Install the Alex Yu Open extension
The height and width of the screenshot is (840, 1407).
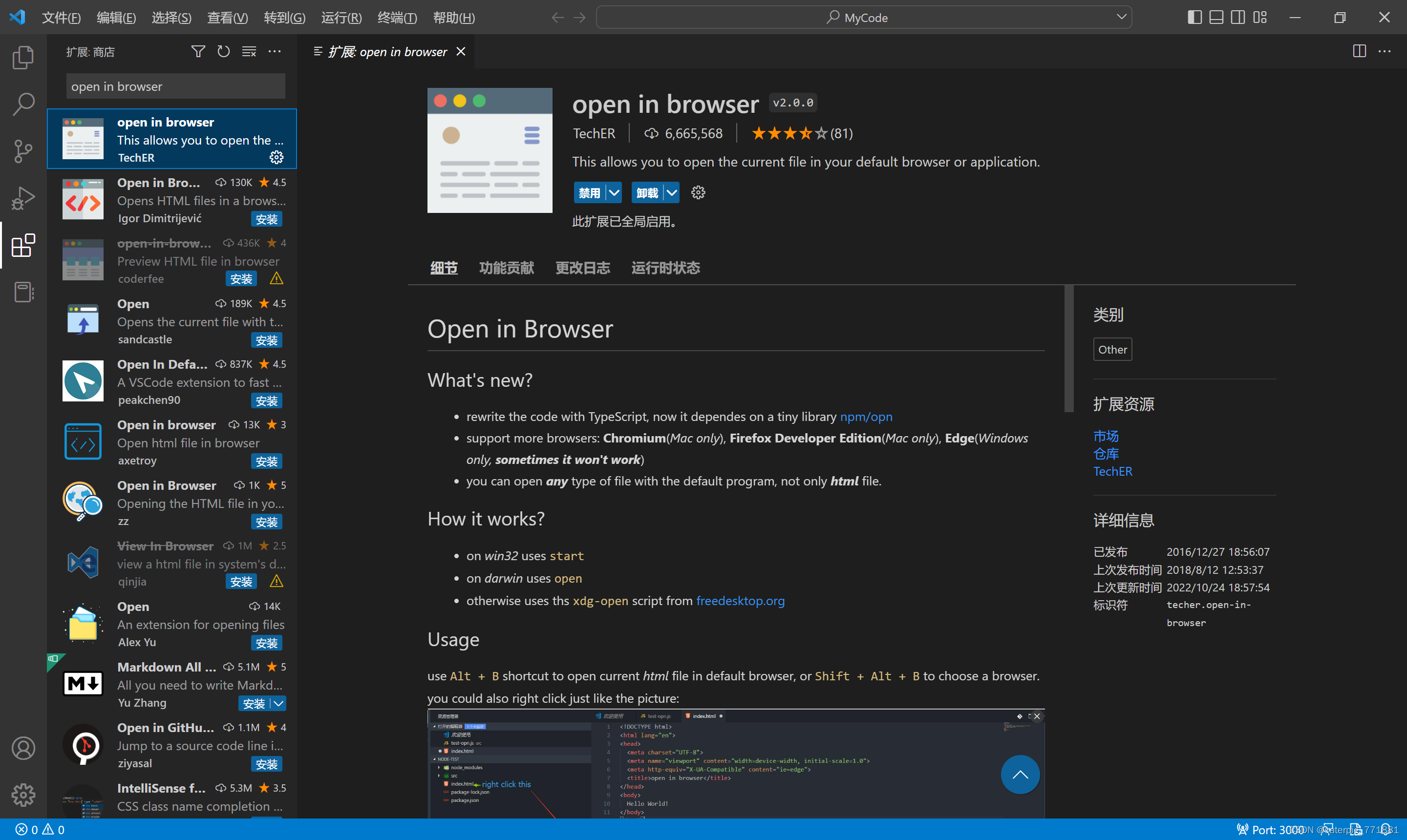(x=267, y=643)
